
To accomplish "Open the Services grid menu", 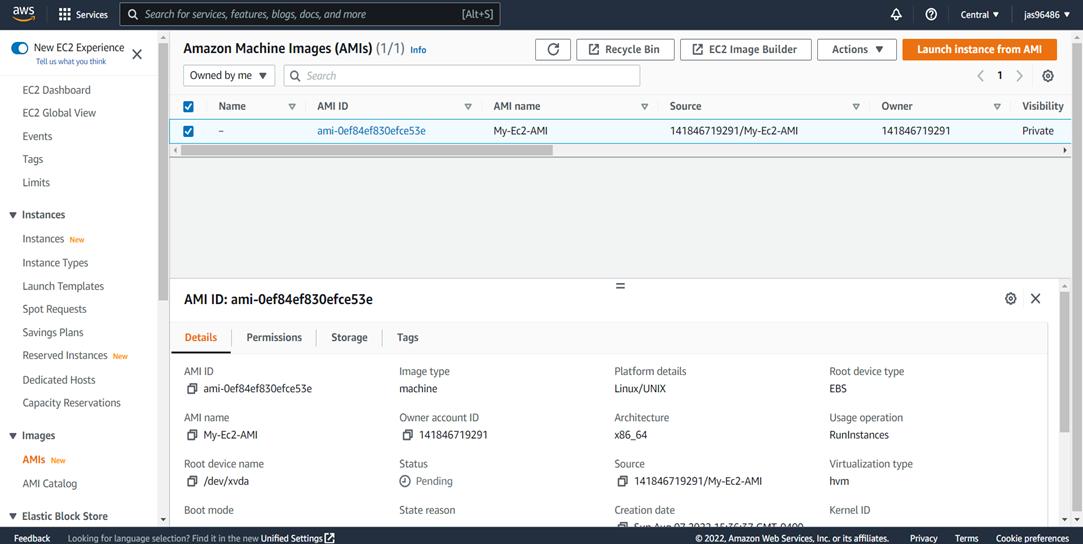I will (83, 14).
